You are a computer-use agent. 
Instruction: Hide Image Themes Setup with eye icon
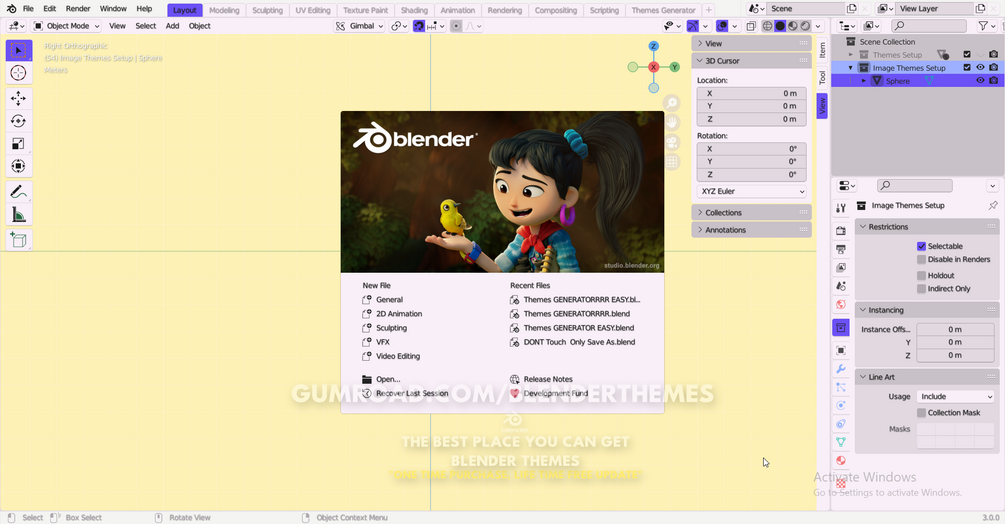coord(980,67)
